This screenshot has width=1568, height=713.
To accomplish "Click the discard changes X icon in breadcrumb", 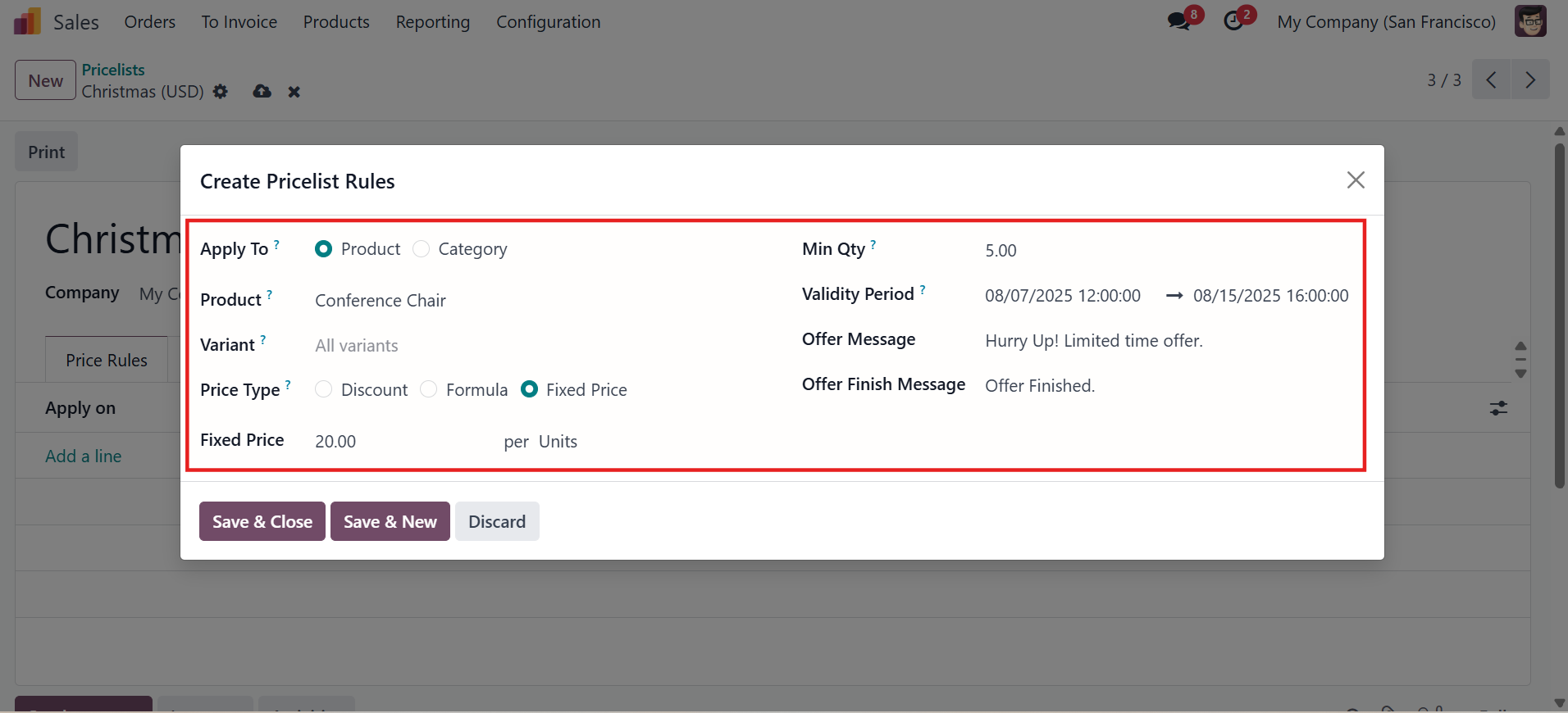I will click(294, 92).
